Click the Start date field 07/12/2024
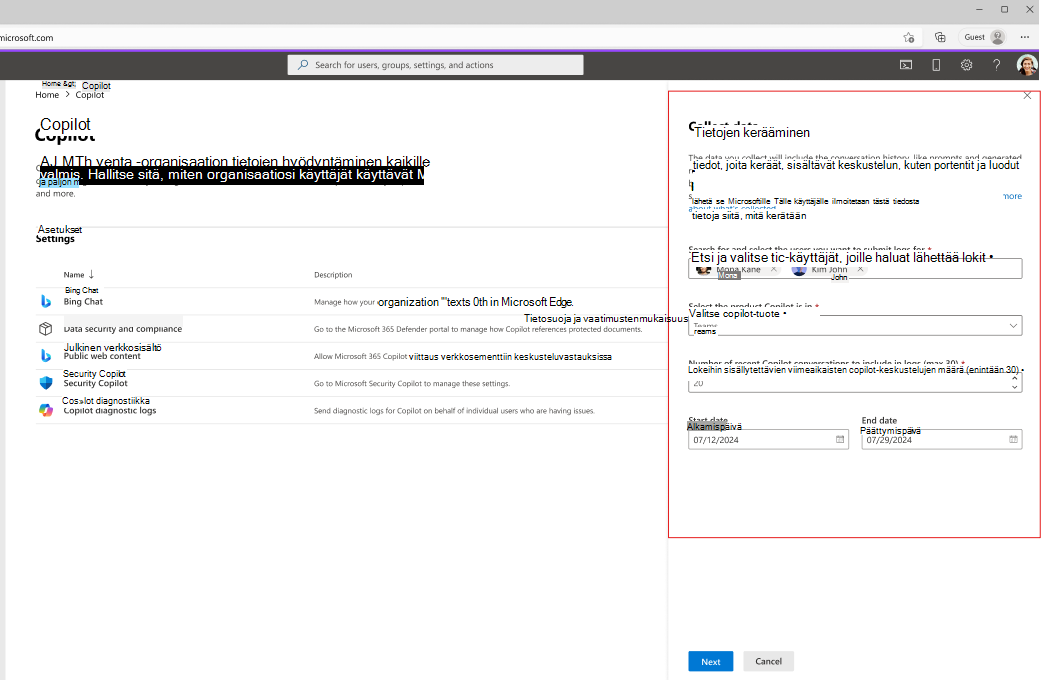 (769, 440)
